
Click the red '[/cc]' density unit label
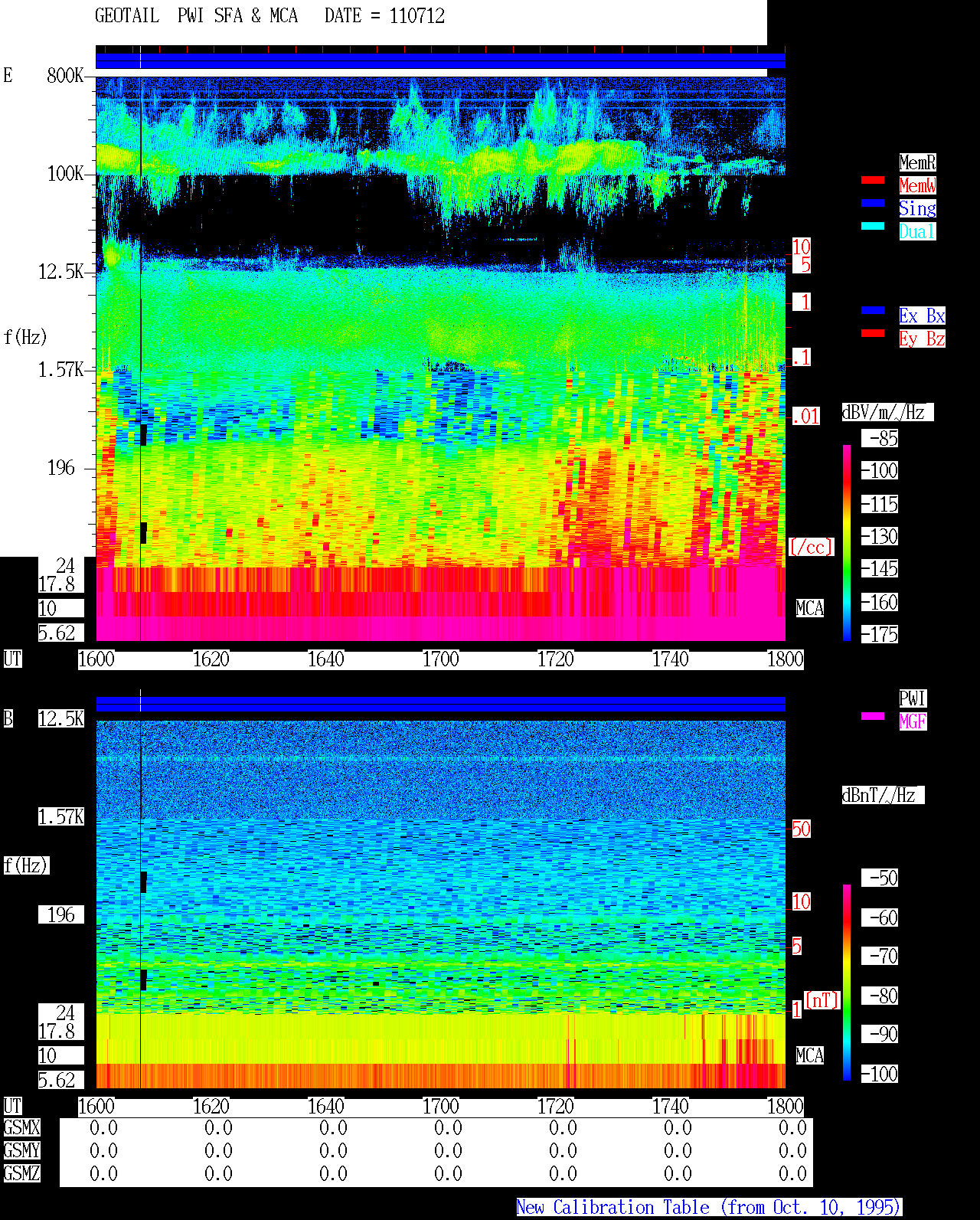(811, 547)
